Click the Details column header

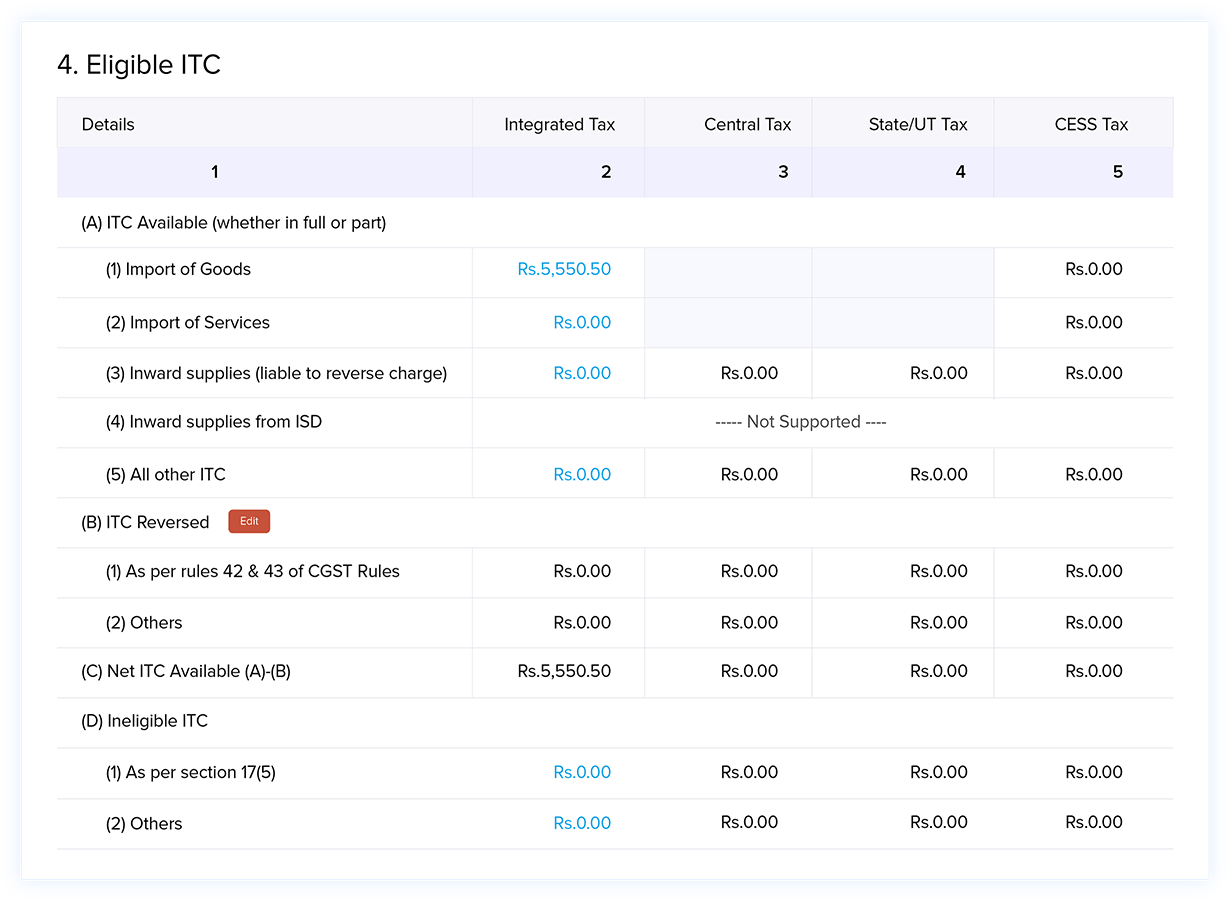[x=108, y=125]
